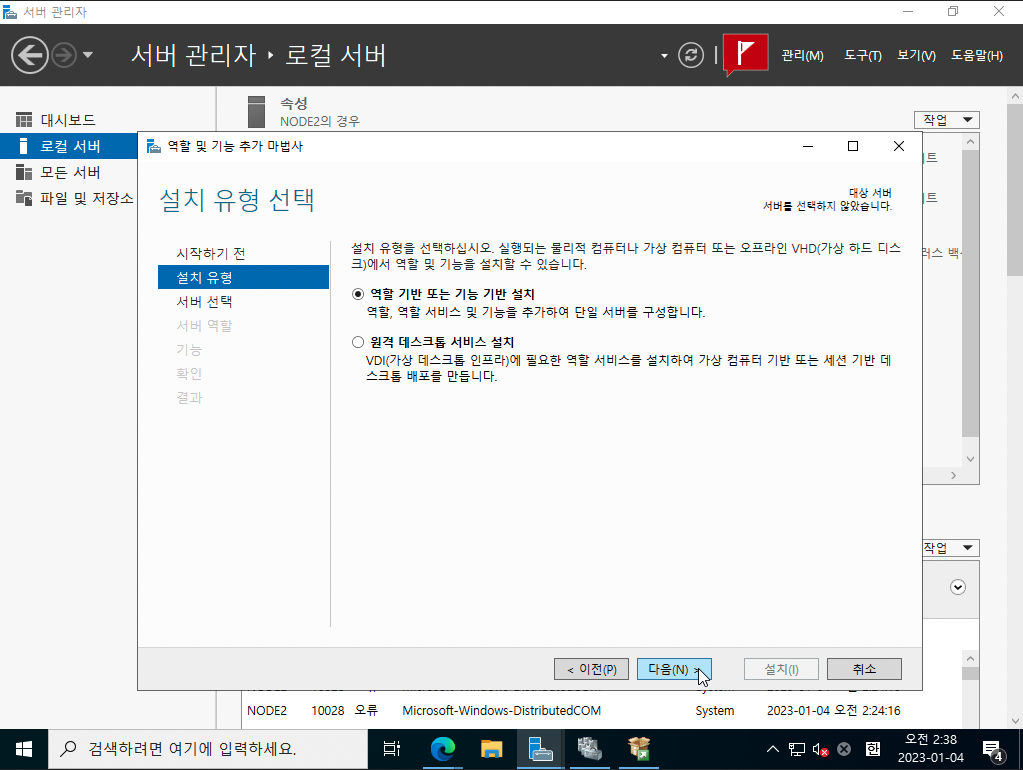Click the events list scroll-up arrow
The image size is (1023, 770).
[x=970, y=659]
